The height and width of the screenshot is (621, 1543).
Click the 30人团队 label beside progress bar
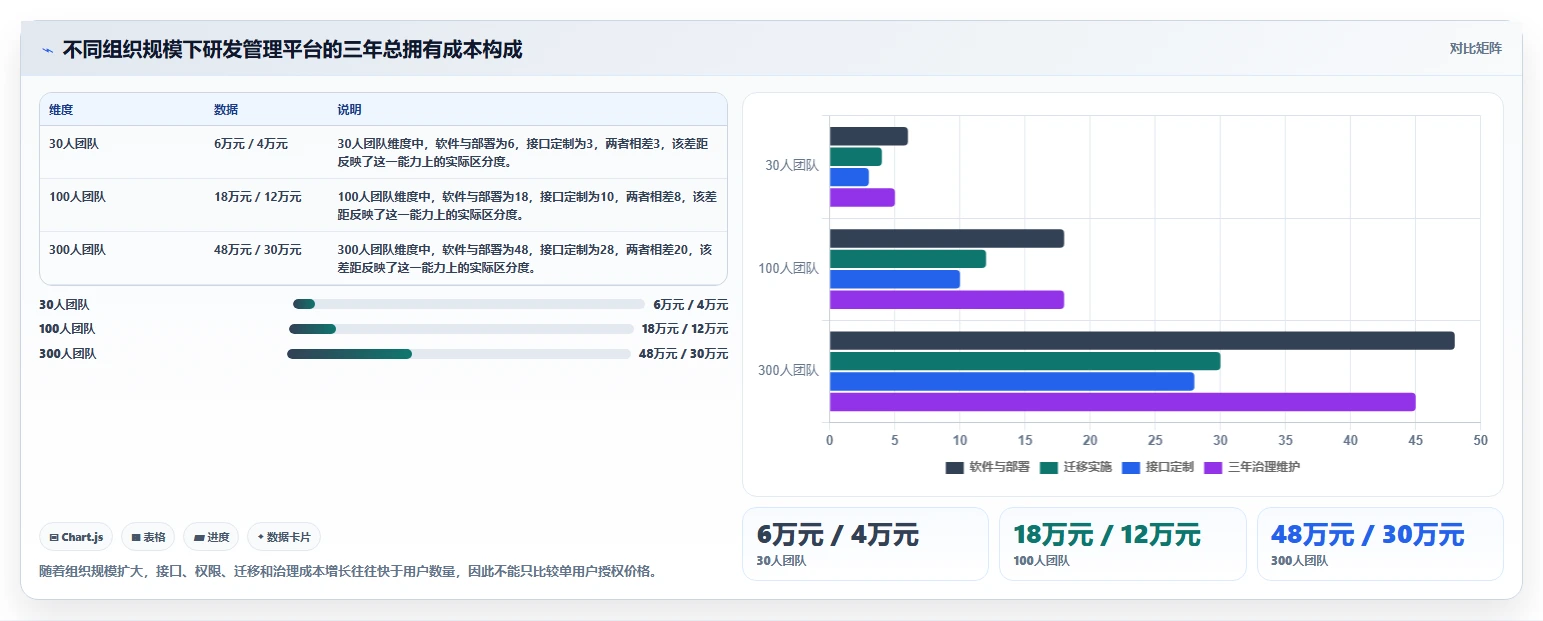[64, 305]
